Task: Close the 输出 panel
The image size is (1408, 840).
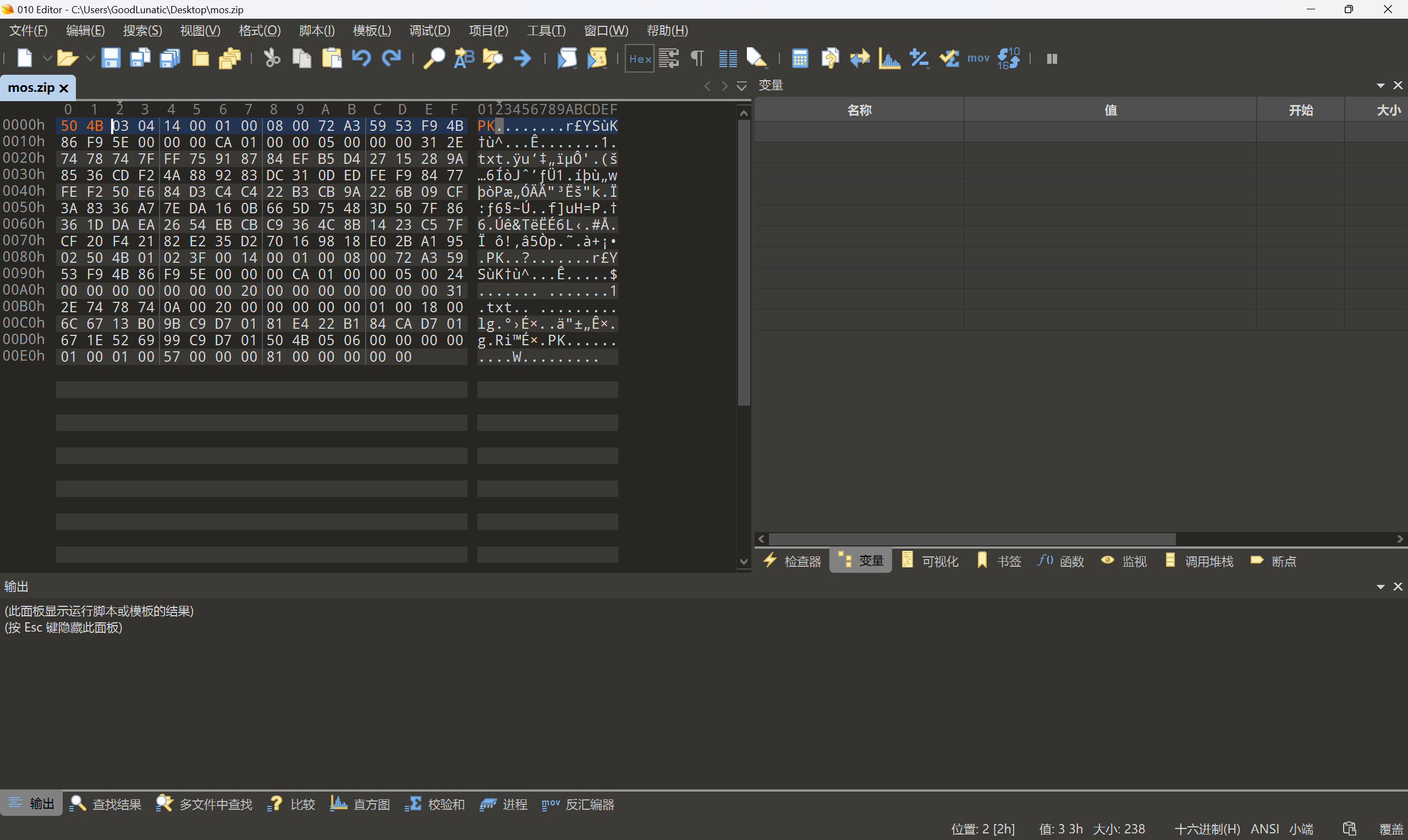Action: click(x=1398, y=587)
